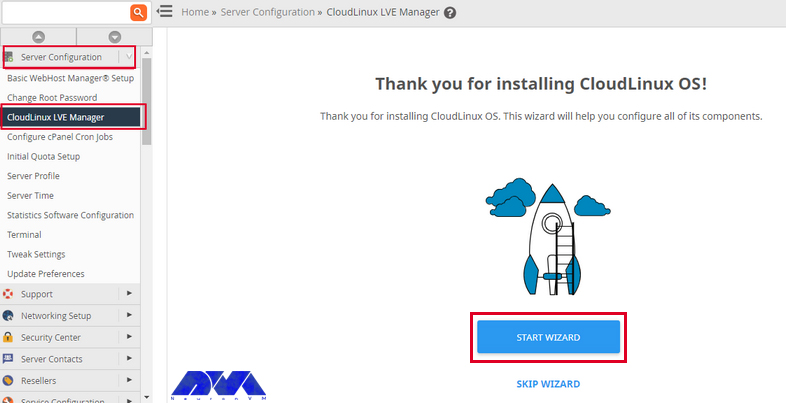Open the help question mark icon
786x403 pixels.
(450, 13)
